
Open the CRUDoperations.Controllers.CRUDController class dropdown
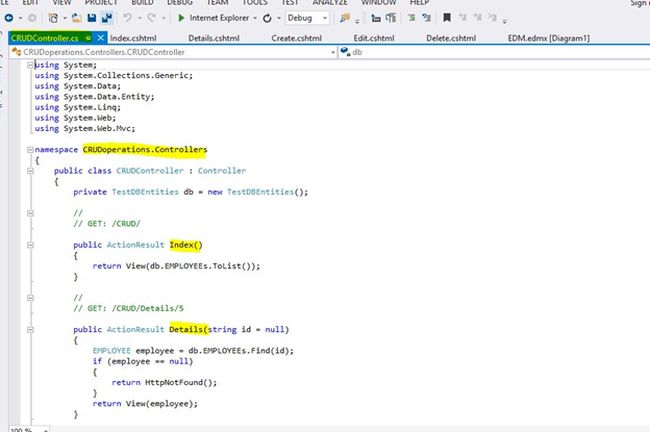coord(173,52)
